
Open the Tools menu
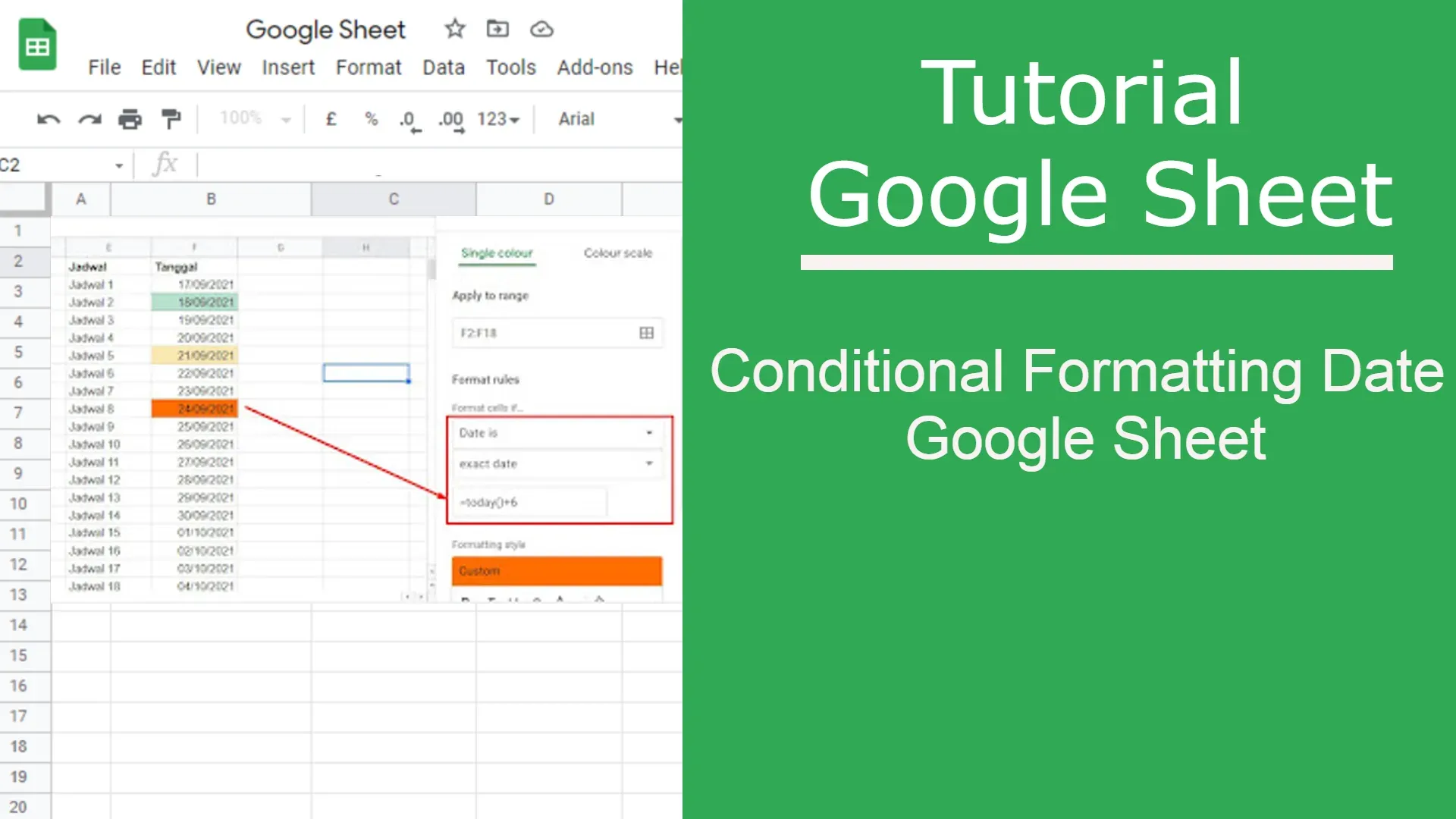[x=511, y=67]
